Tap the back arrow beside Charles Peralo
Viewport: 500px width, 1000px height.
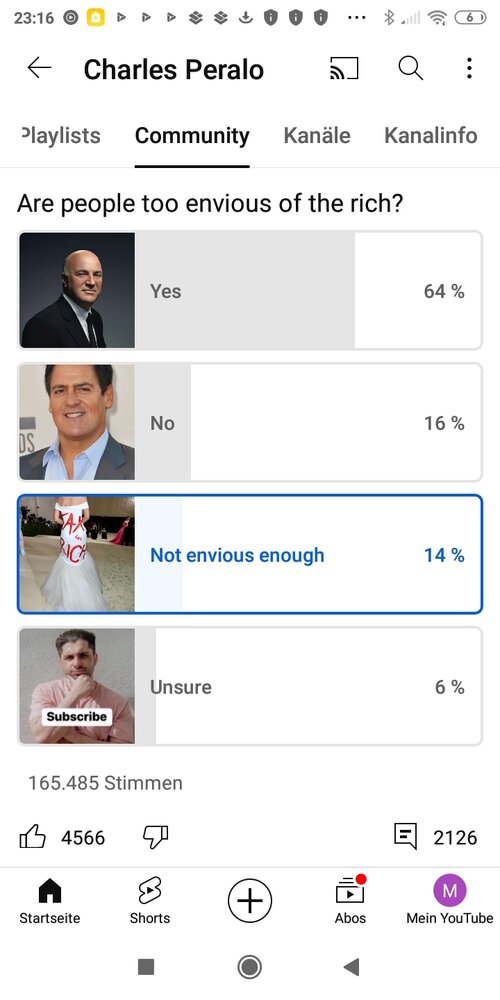click(x=39, y=68)
